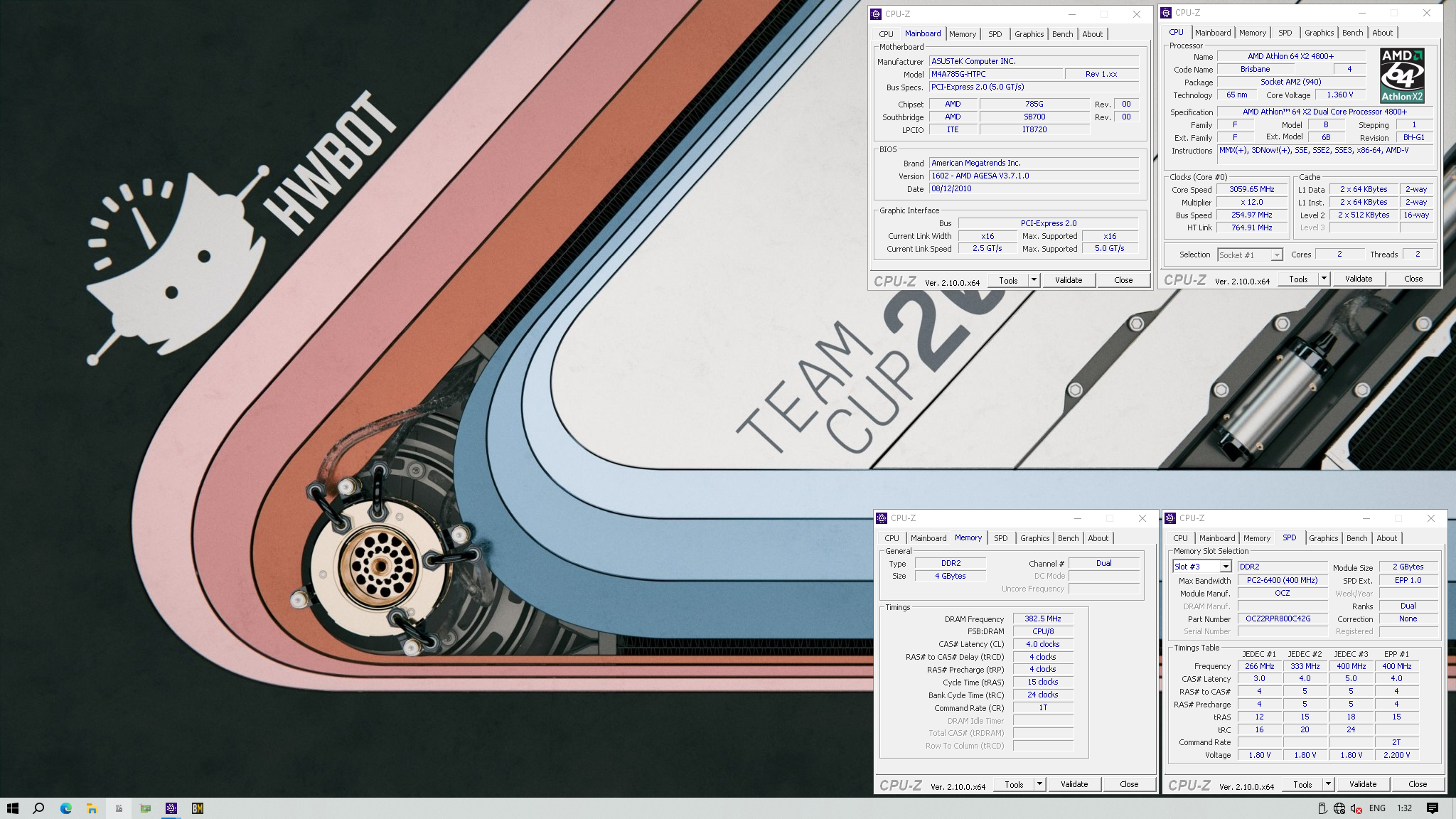Select the Core Speed 3059.65 MHz value

tap(1251, 190)
